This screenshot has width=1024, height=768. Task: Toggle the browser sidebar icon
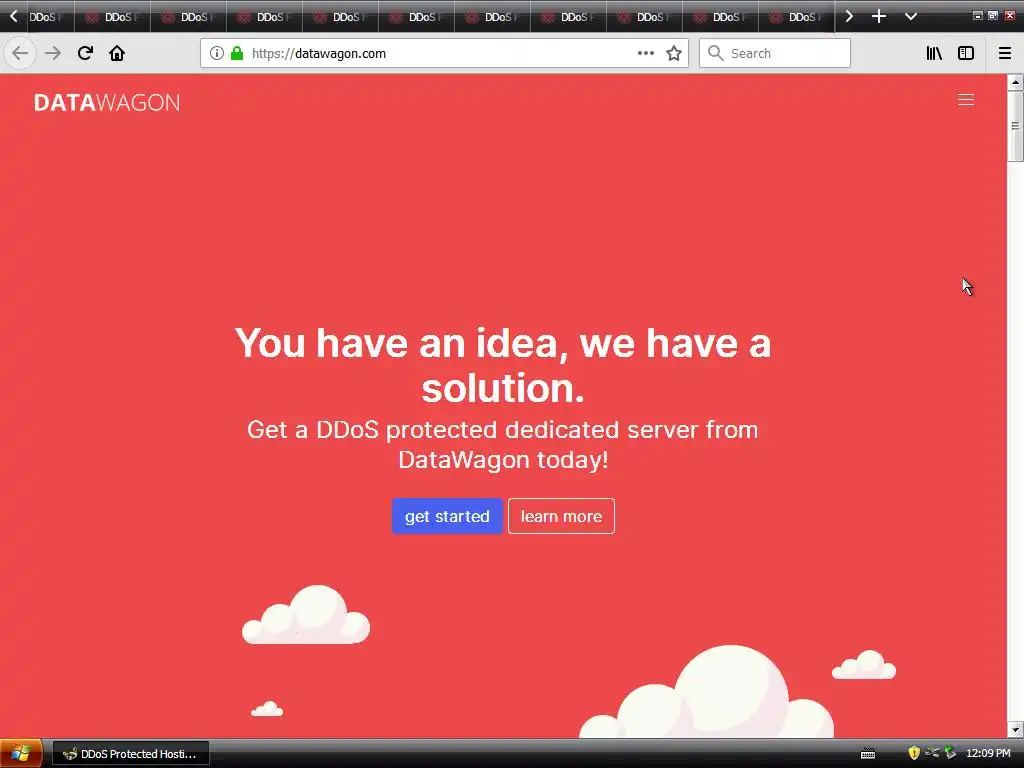point(966,53)
